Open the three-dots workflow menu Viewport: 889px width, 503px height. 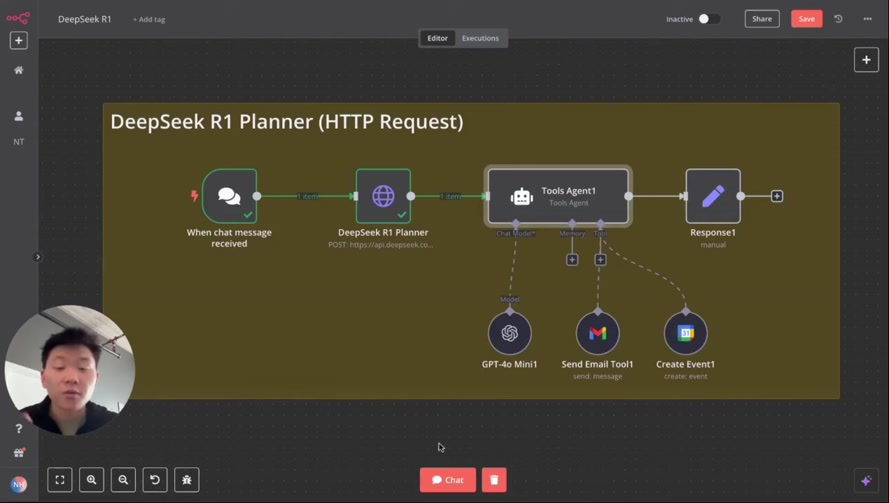[x=867, y=19]
